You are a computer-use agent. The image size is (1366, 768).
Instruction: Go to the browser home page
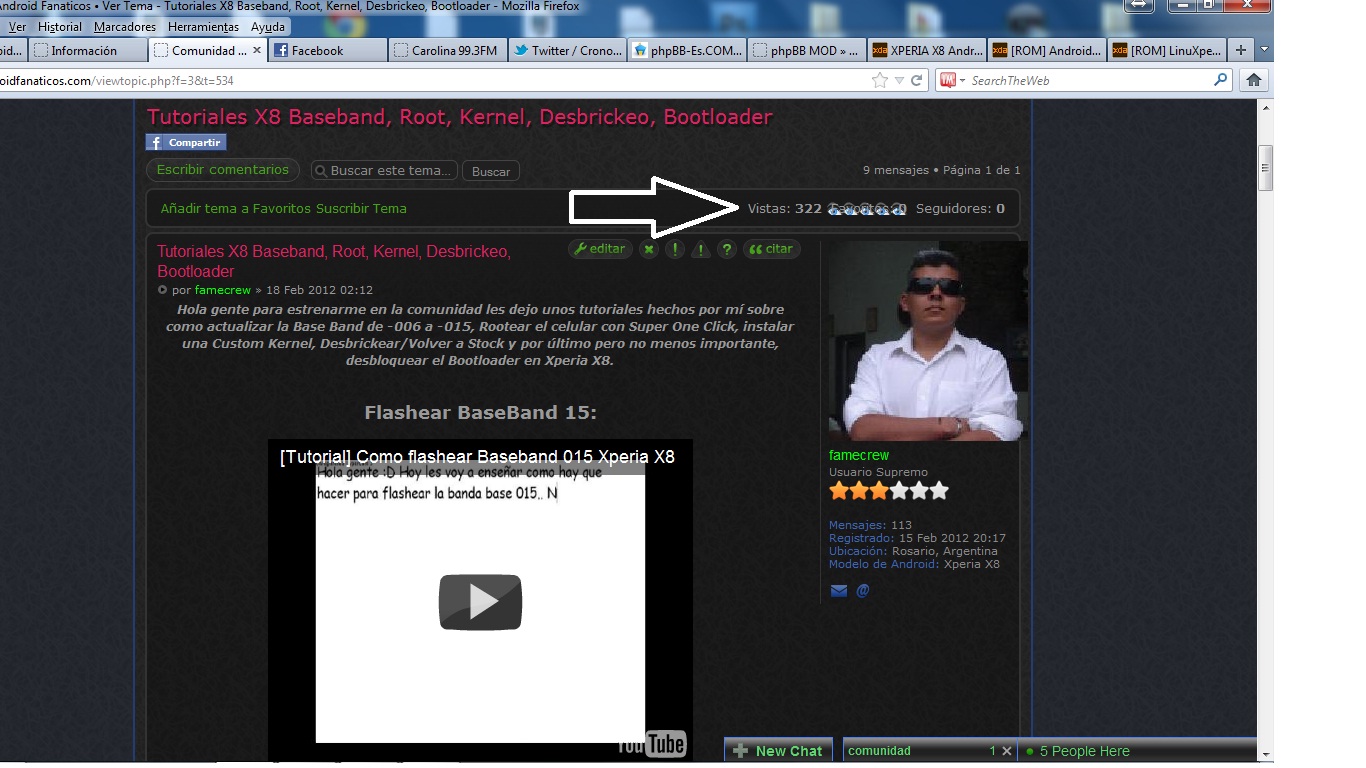1253,80
